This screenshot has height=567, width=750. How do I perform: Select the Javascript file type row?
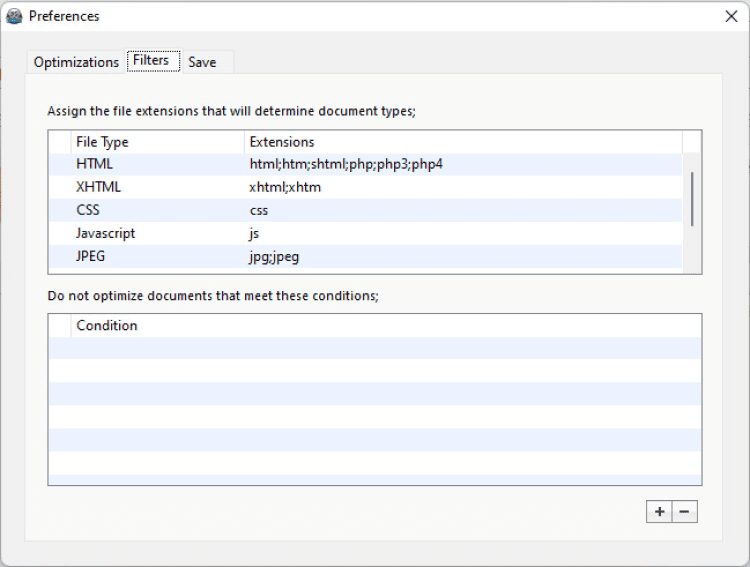[105, 233]
